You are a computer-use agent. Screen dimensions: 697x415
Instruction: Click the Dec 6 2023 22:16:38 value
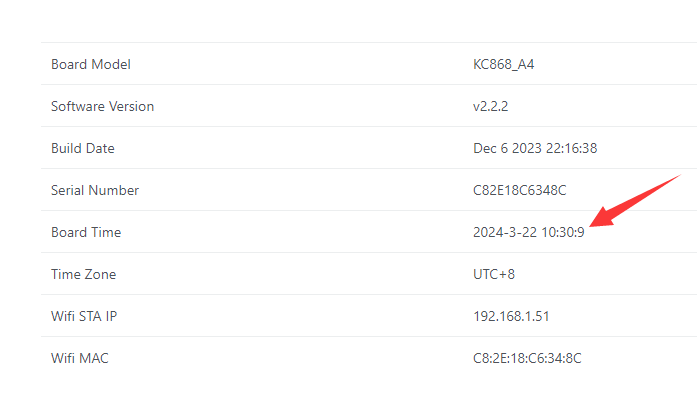(x=535, y=148)
